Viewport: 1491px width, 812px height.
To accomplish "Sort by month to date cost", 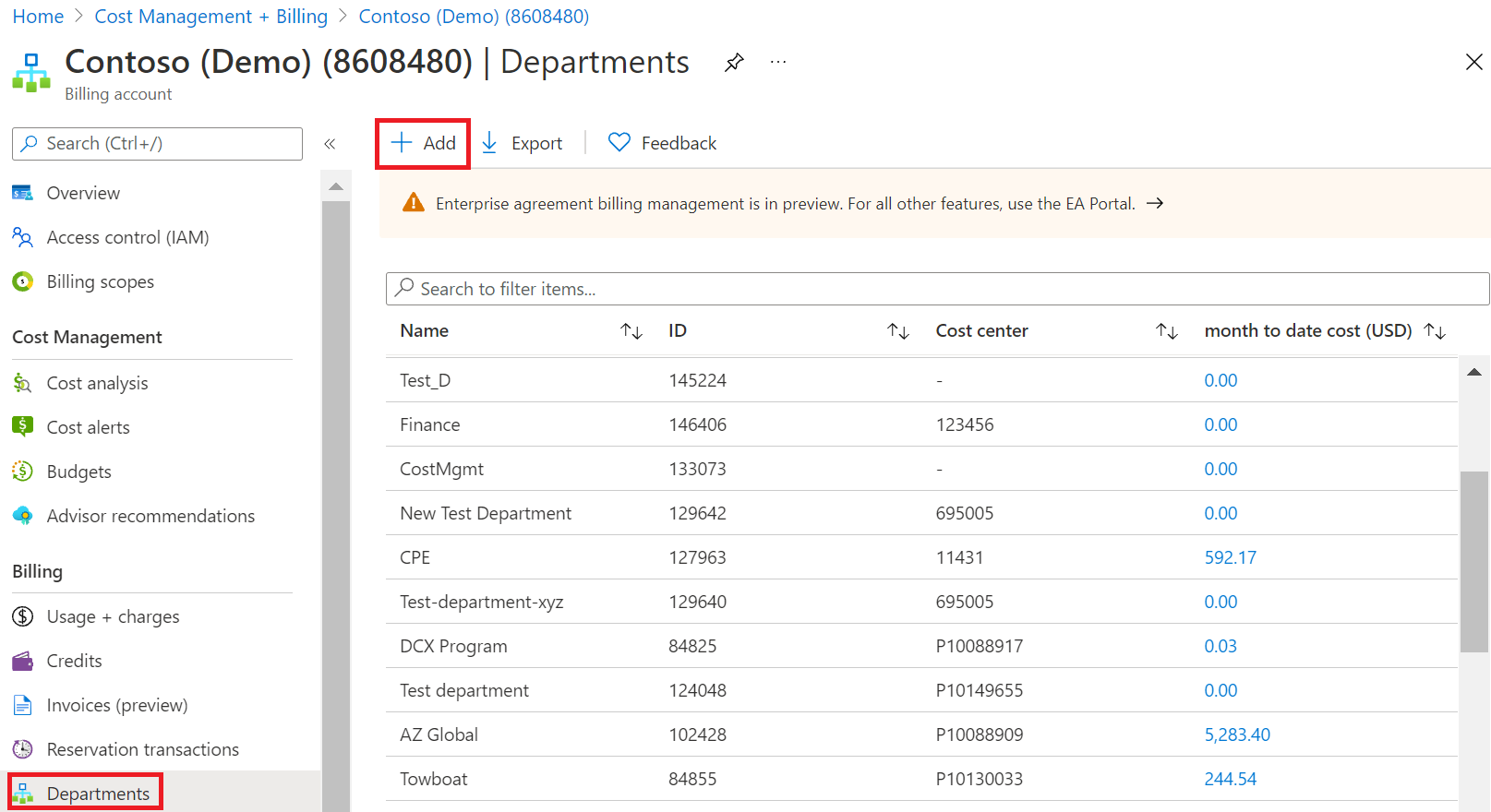I will (x=1435, y=331).
